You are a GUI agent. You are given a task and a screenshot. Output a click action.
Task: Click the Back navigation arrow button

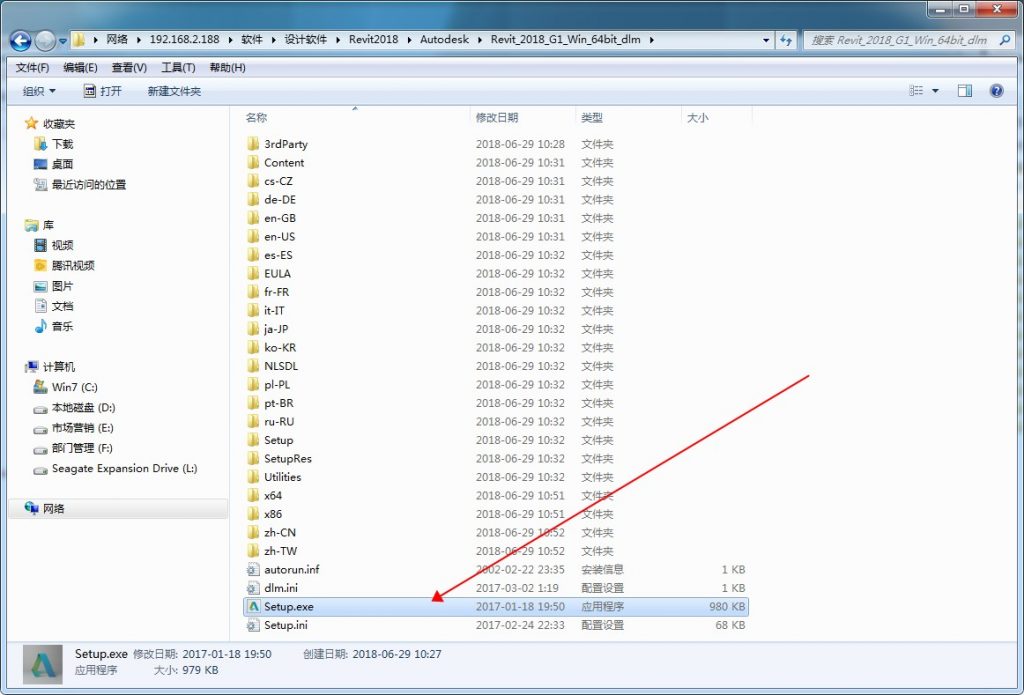click(x=20, y=40)
